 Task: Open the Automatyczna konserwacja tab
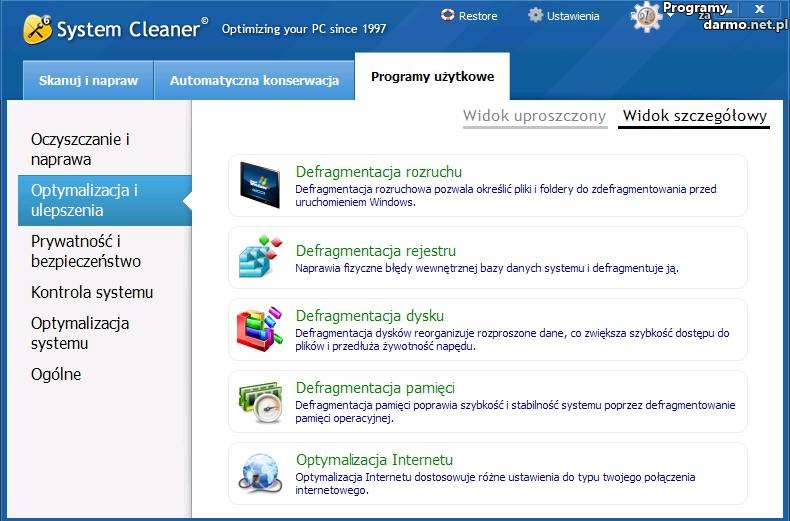tap(254, 80)
